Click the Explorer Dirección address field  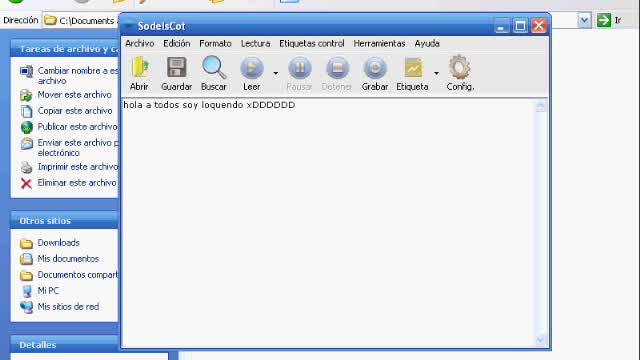pos(82,20)
